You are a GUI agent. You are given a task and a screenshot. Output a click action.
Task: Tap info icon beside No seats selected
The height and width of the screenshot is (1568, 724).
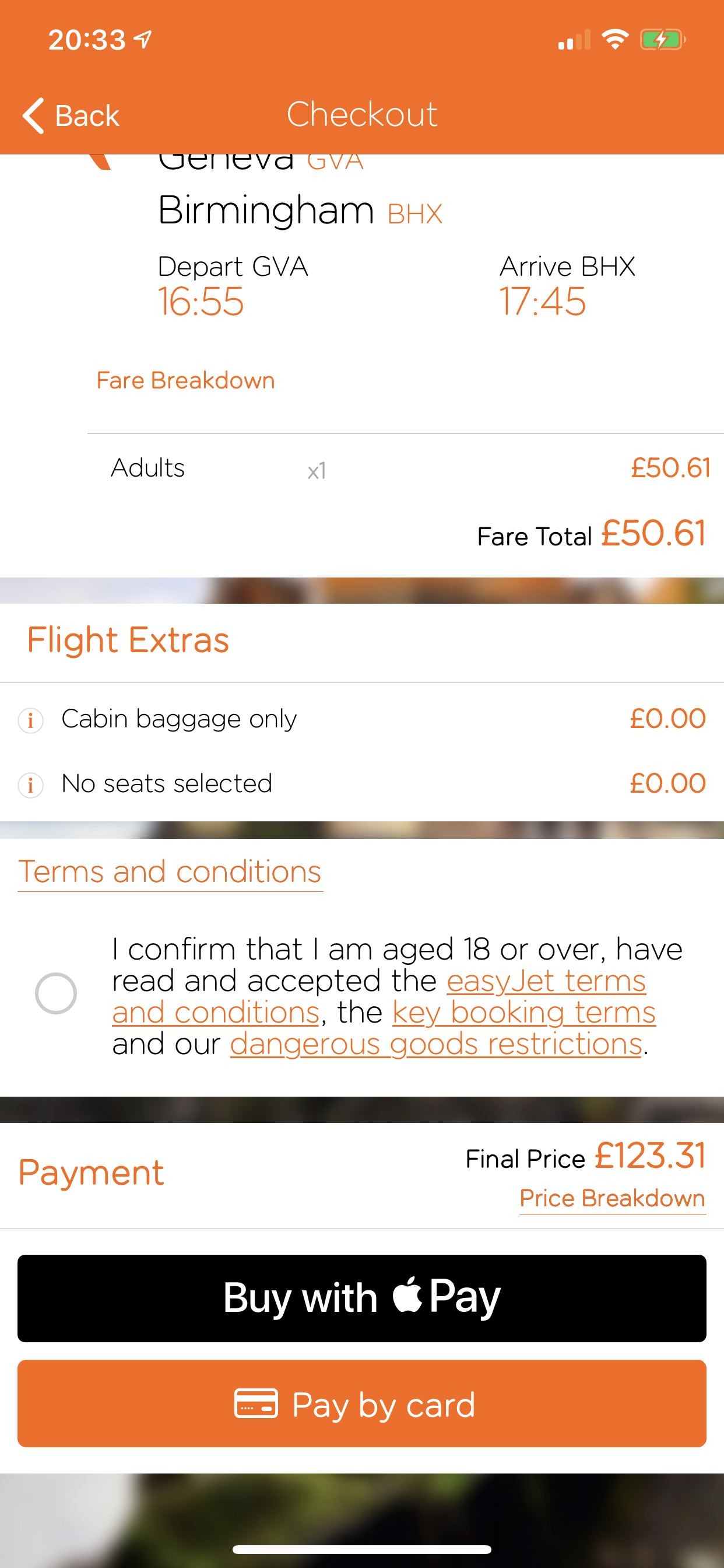[x=30, y=785]
